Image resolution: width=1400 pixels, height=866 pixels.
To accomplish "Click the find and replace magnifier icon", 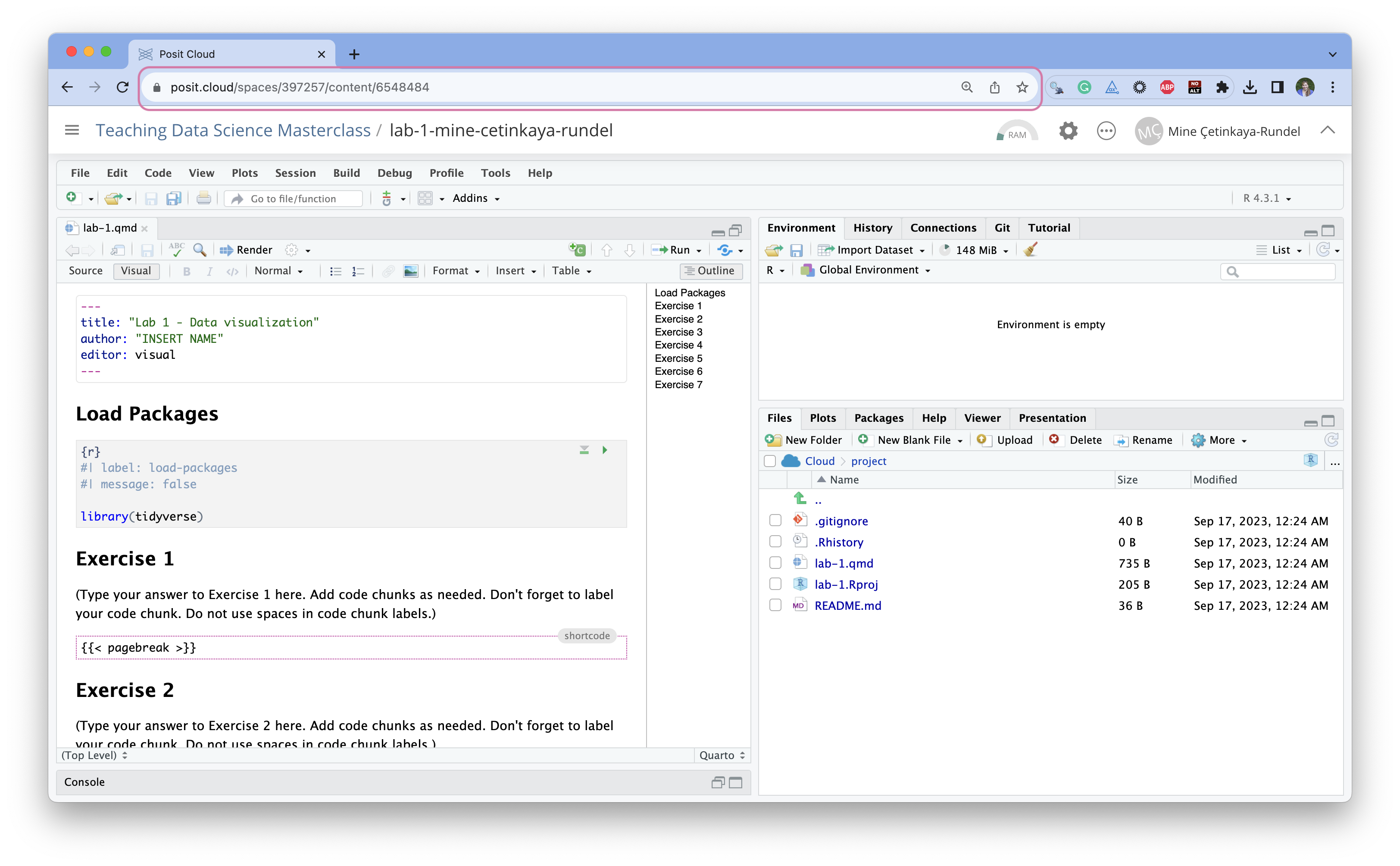I will coord(199,250).
